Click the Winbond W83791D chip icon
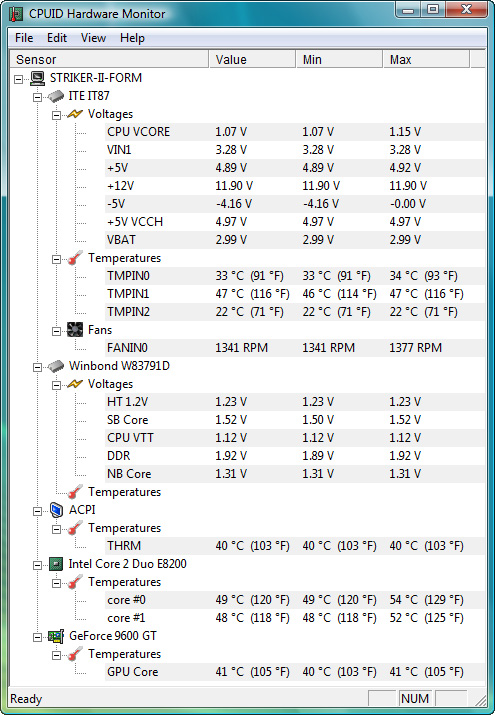 [x=56, y=366]
